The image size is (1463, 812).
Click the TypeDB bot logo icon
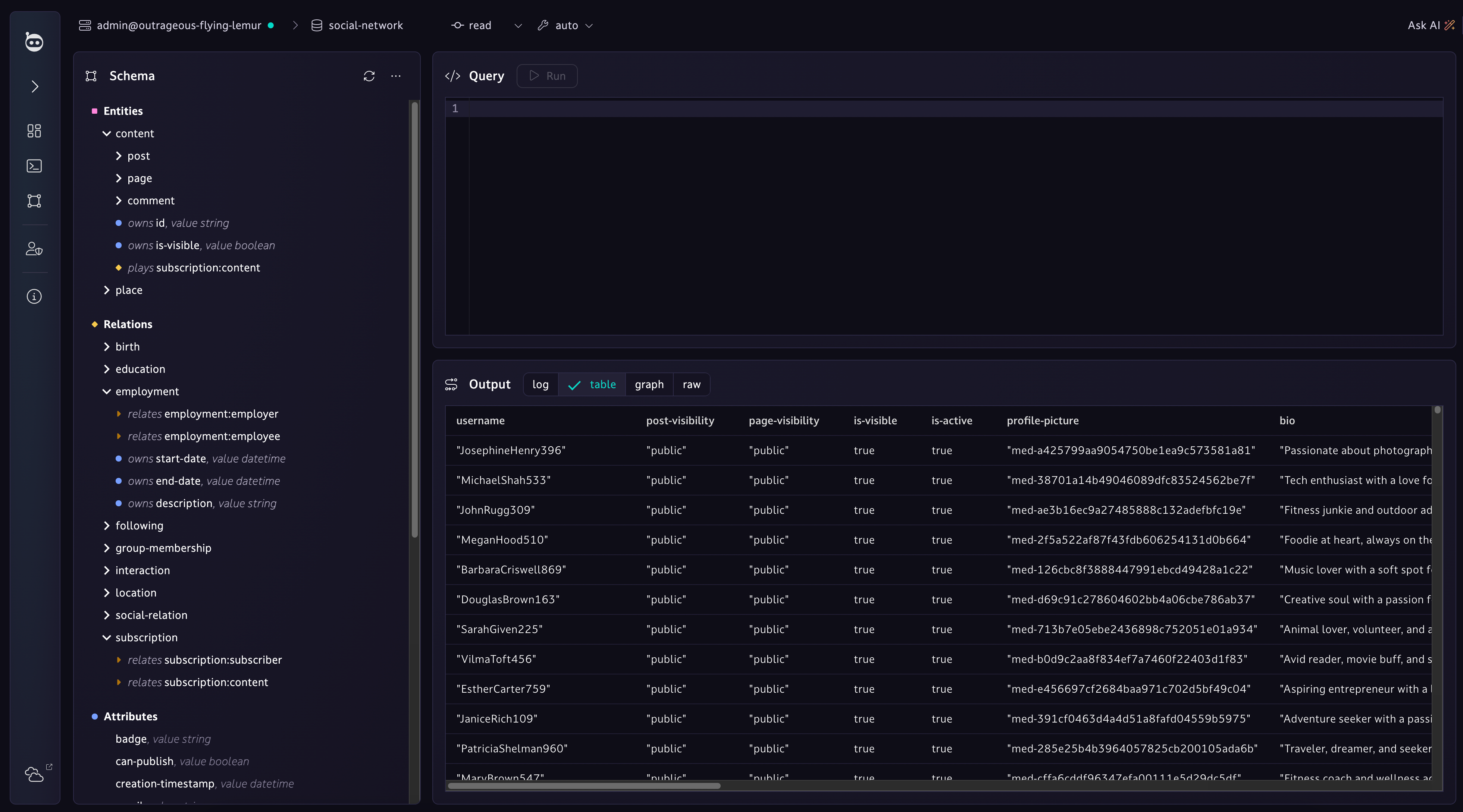(x=34, y=41)
